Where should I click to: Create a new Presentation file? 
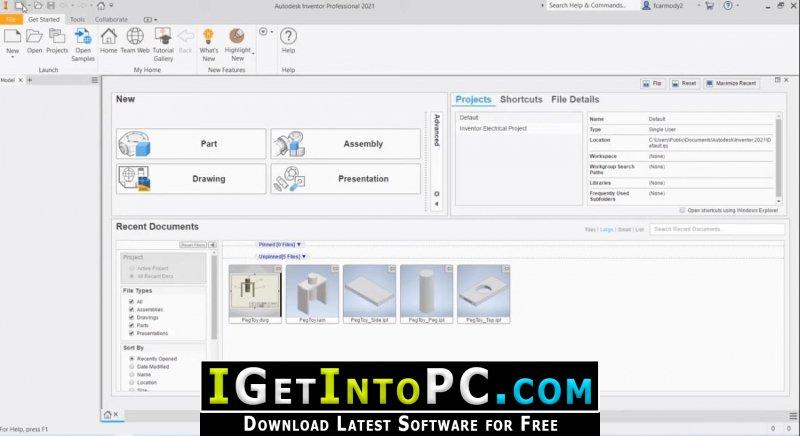[345, 178]
